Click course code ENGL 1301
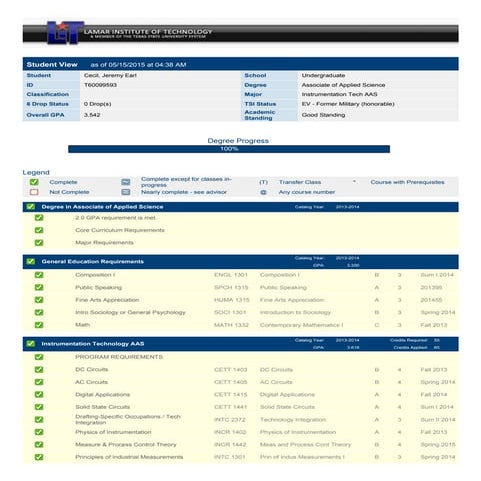This screenshot has width=481, height=481. [231, 275]
